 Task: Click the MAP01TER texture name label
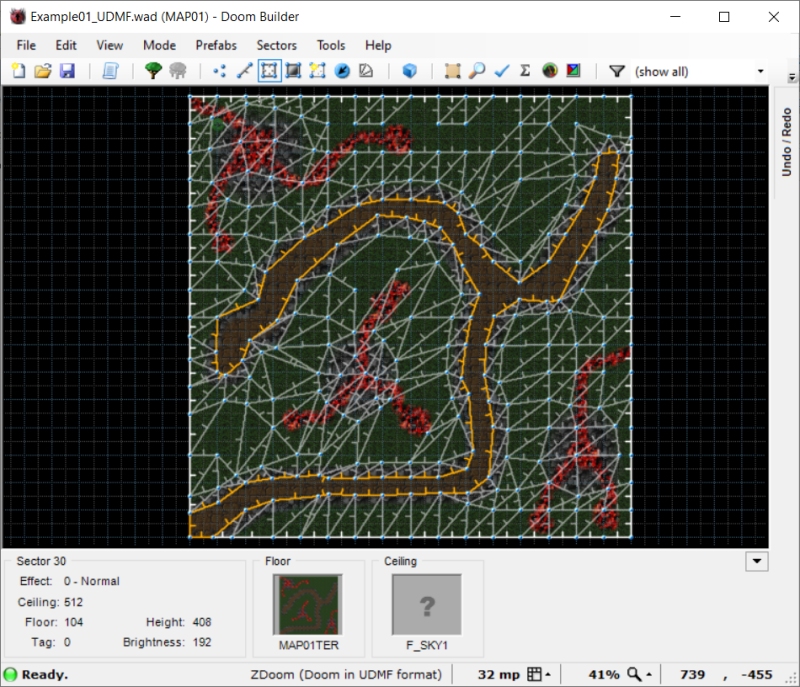[x=309, y=645]
